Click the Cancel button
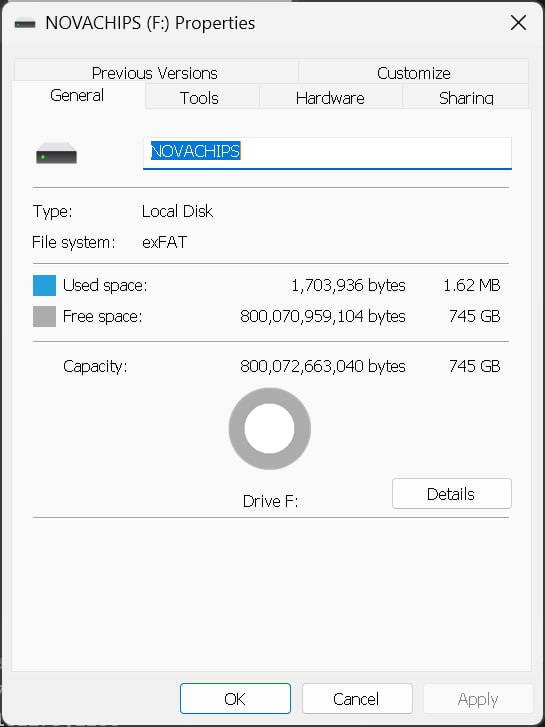The width and height of the screenshot is (545, 727). point(357,698)
